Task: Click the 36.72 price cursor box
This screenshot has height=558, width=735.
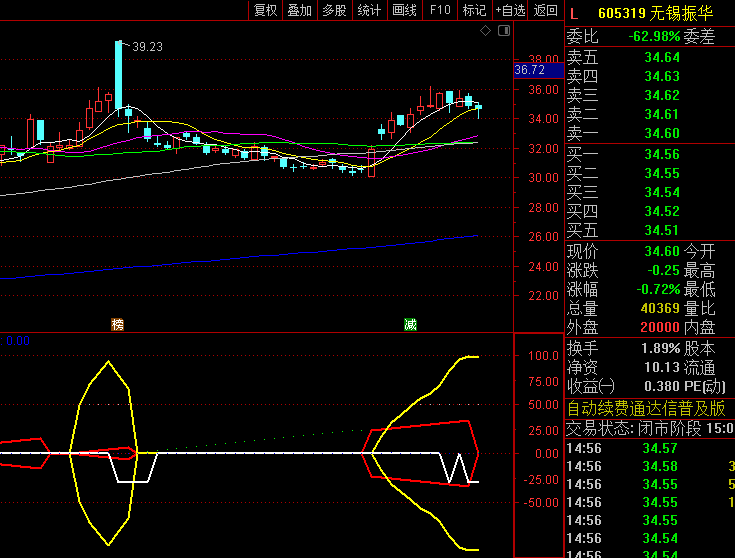Action: click(539, 70)
